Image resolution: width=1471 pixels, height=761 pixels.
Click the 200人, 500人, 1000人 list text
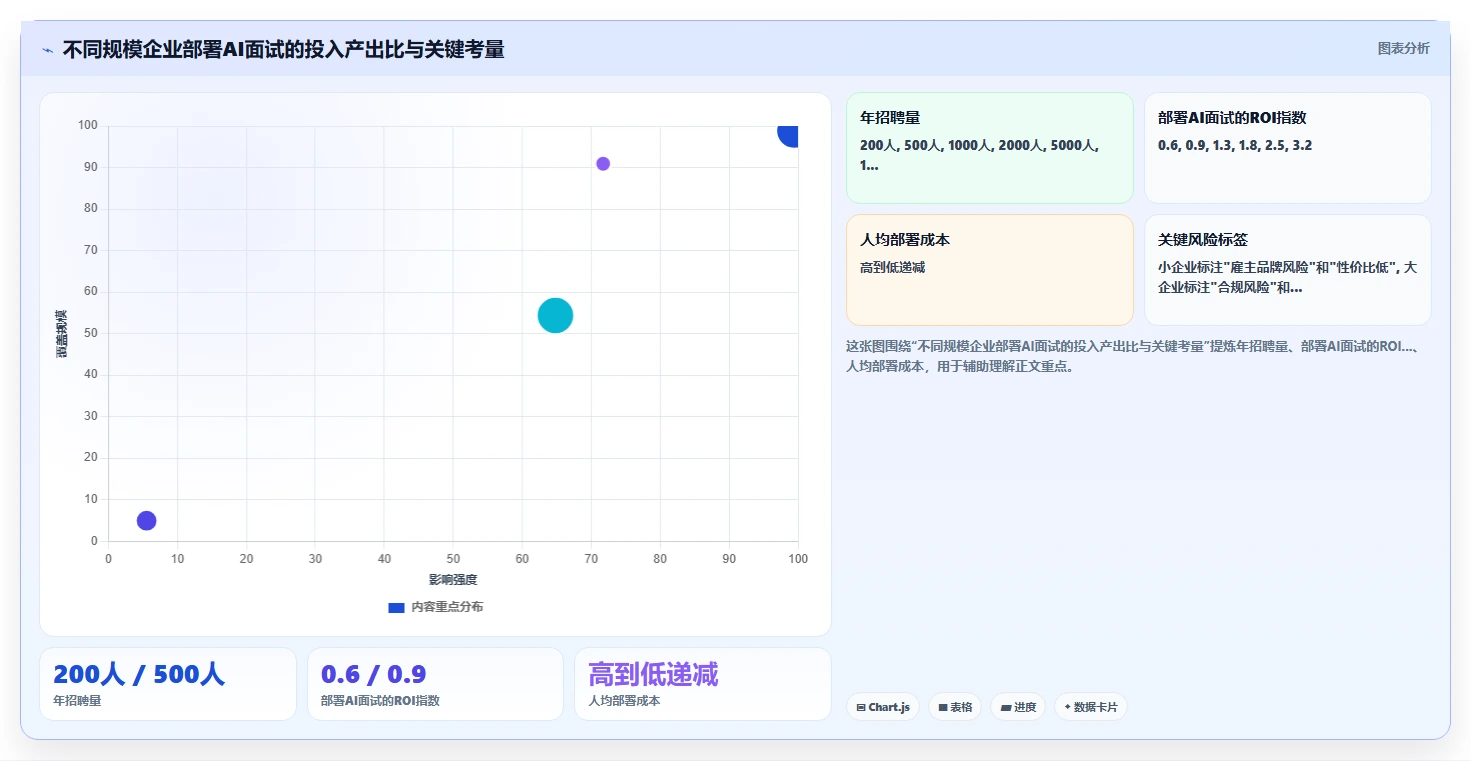[980, 155]
